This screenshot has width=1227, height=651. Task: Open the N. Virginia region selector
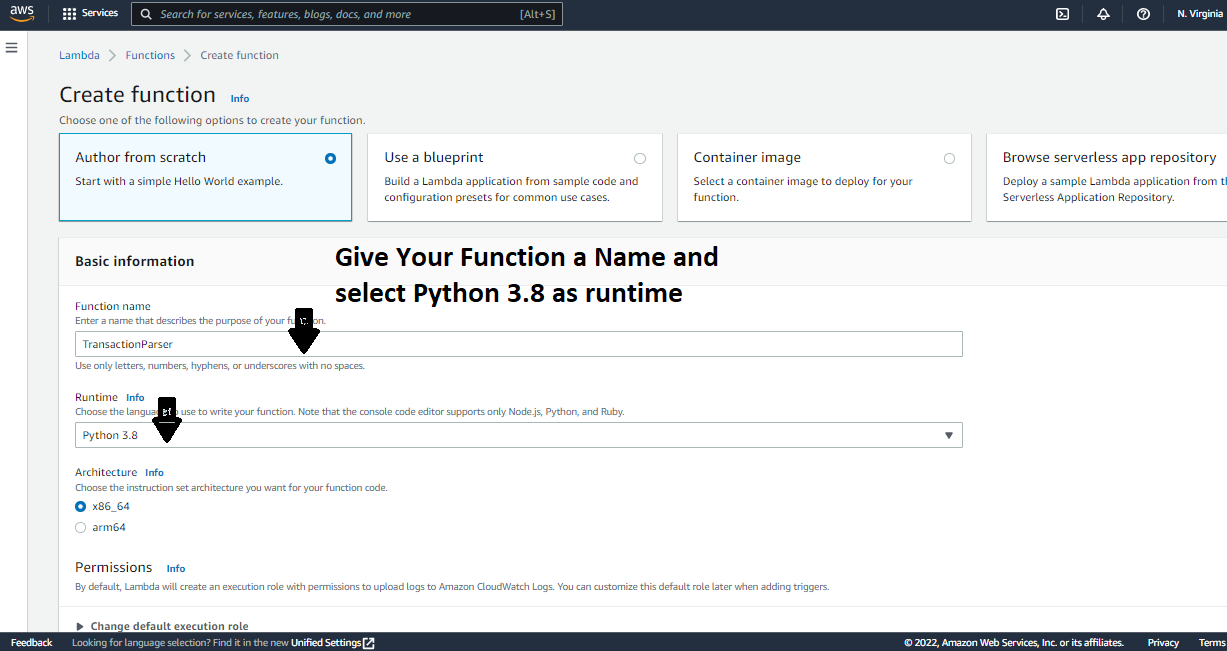click(1200, 14)
